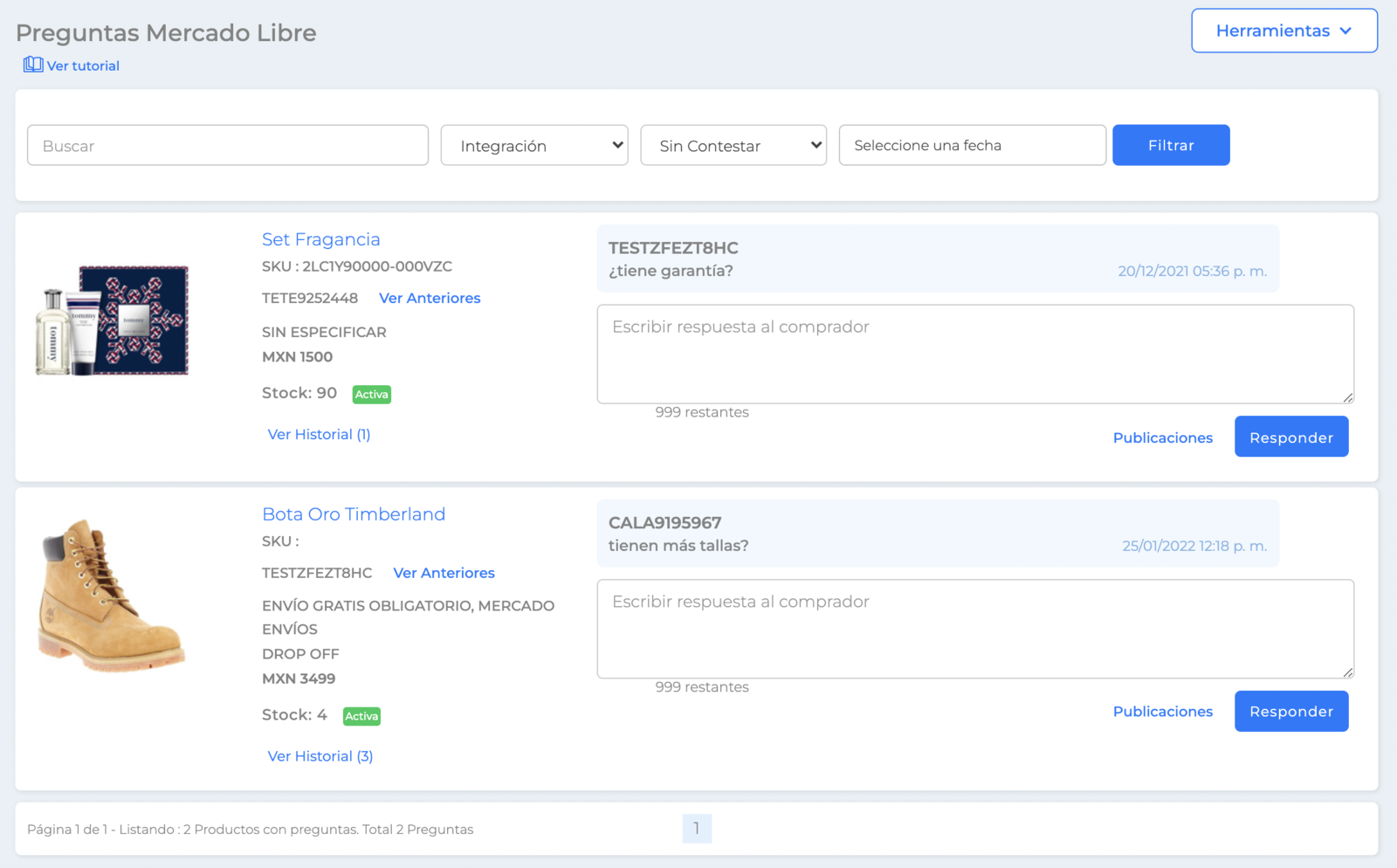This screenshot has height=868, width=1397.
Task: Select page 1 in pagination
Action: [697, 828]
